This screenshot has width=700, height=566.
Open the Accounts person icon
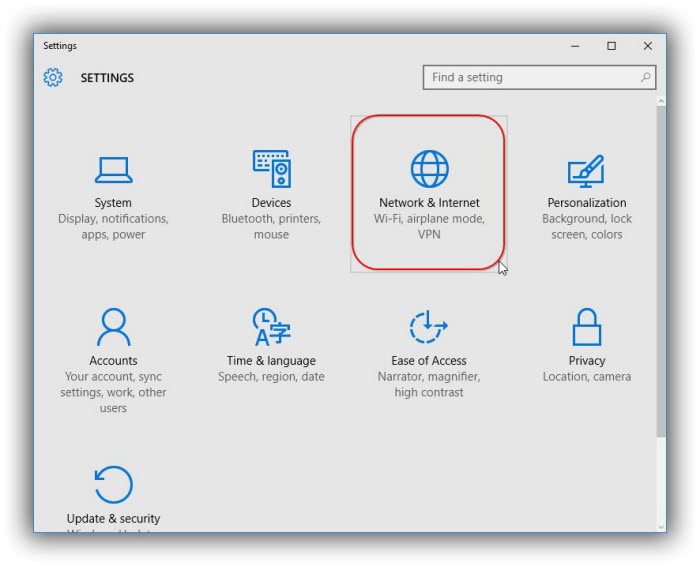click(x=113, y=327)
